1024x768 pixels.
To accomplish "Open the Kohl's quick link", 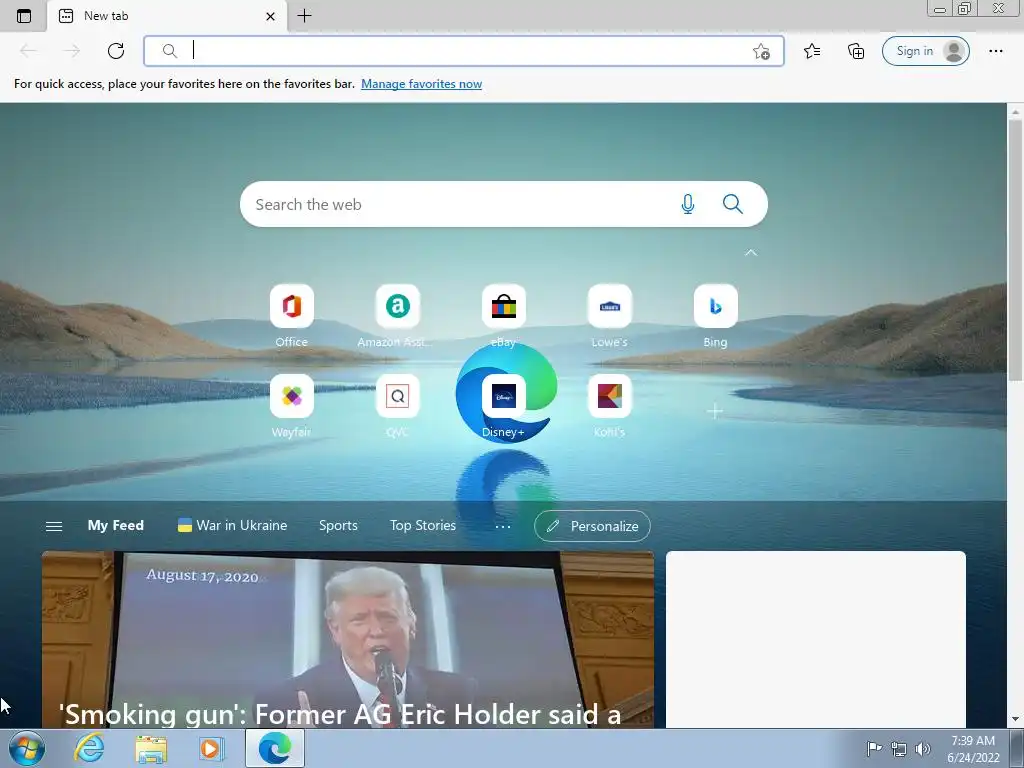I will coord(609,396).
